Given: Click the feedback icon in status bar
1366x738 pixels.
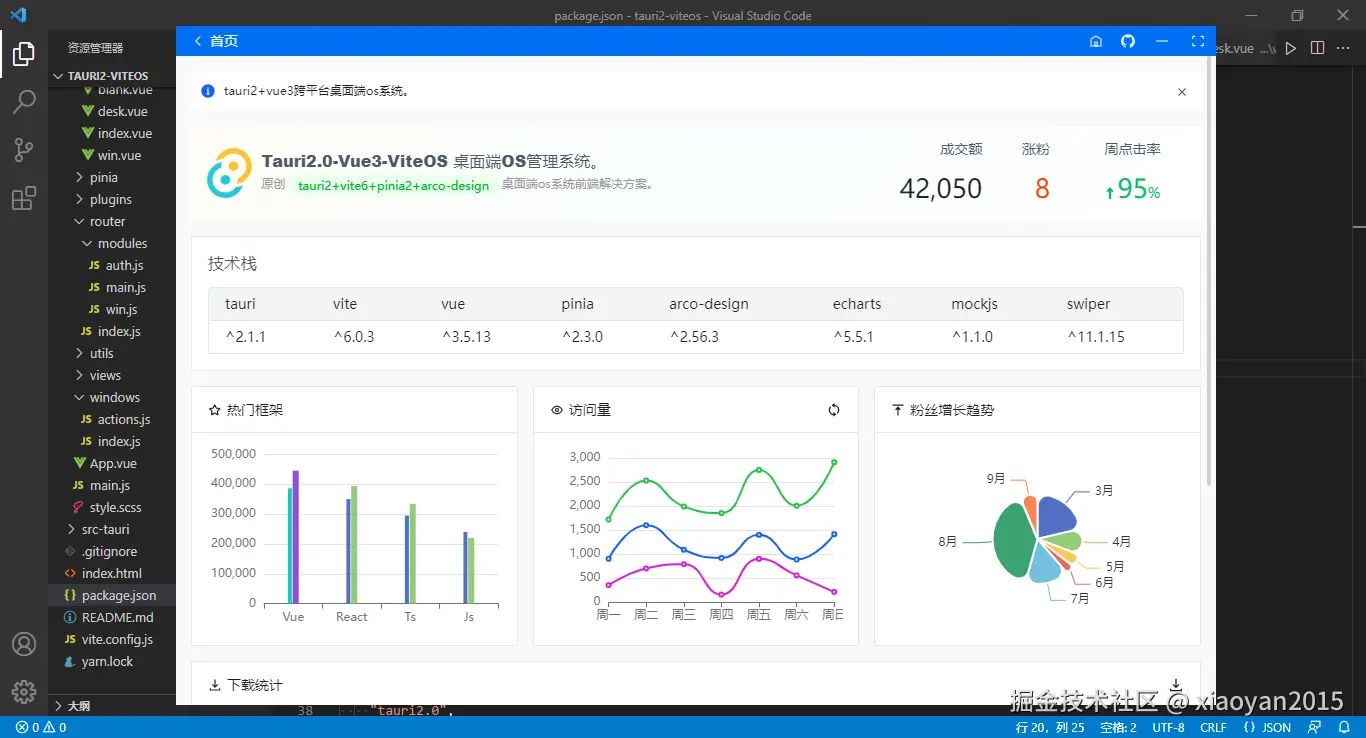Looking at the screenshot, I should tap(1316, 728).
